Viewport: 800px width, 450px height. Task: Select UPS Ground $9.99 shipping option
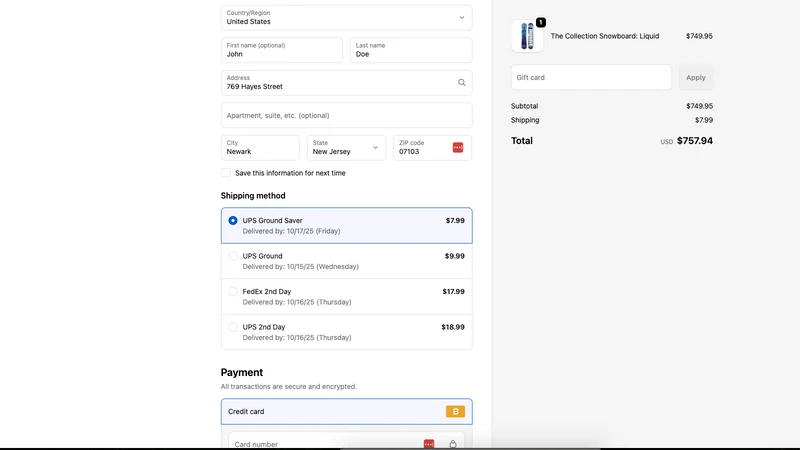point(346,261)
